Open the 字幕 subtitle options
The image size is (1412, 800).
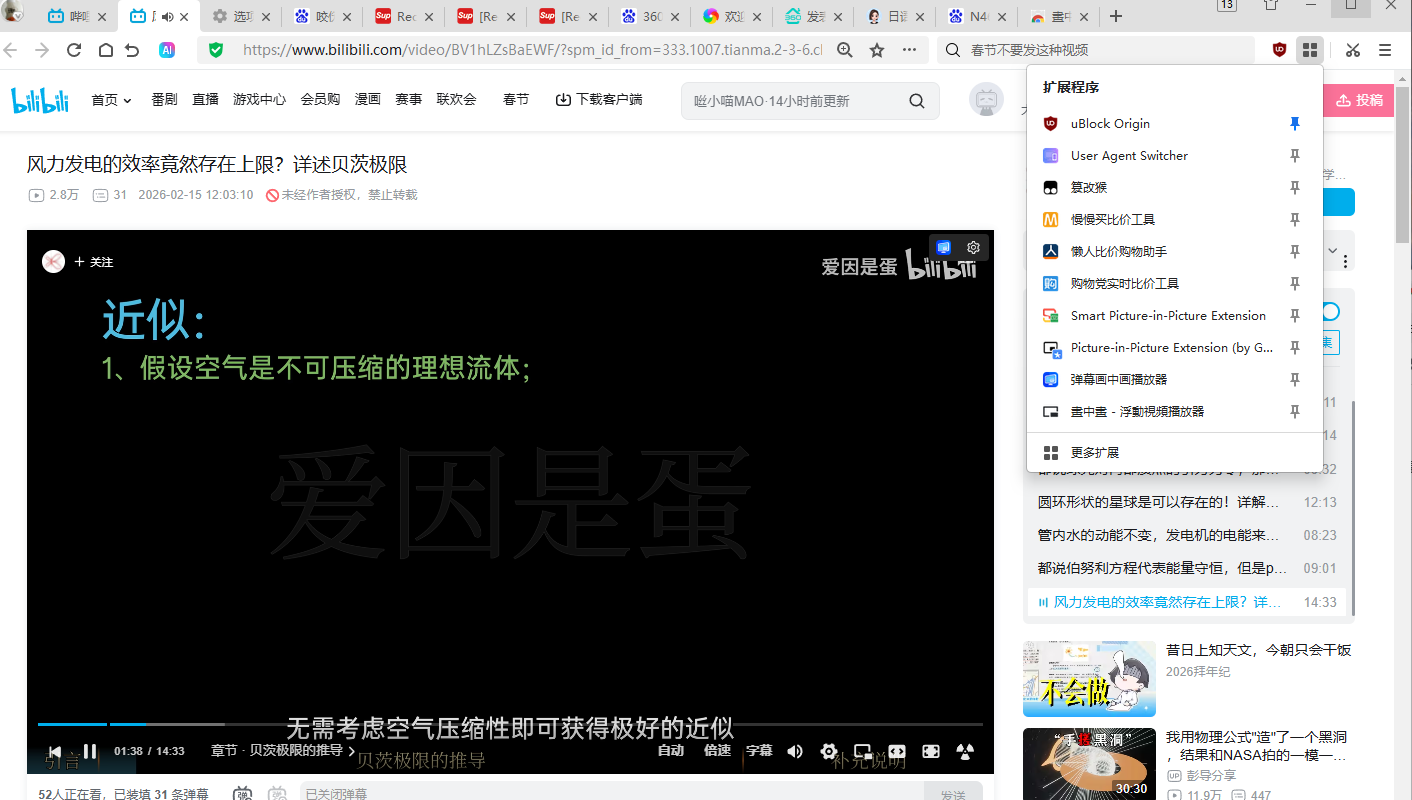[759, 751]
